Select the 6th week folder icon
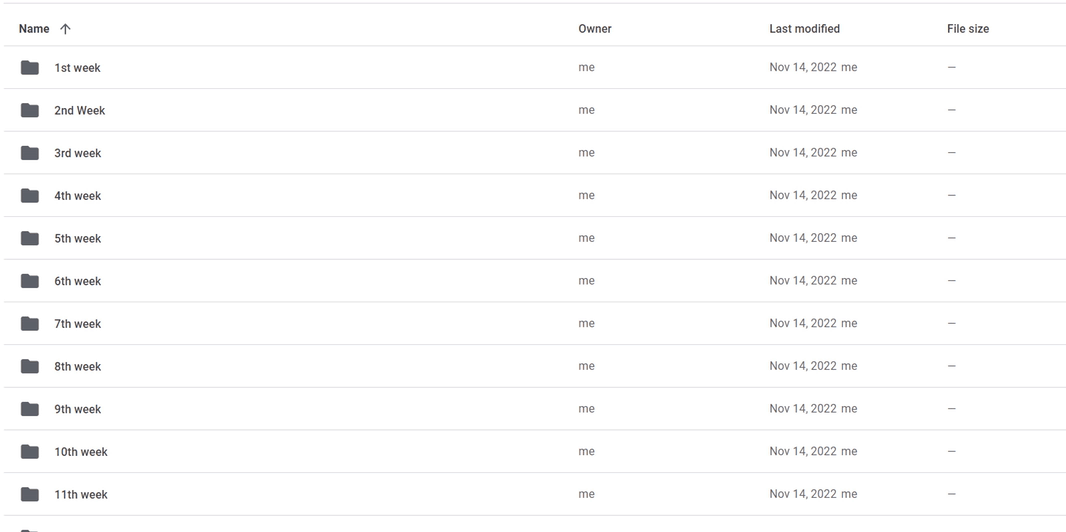Screen dimensions: 1066x532 (x=30, y=281)
